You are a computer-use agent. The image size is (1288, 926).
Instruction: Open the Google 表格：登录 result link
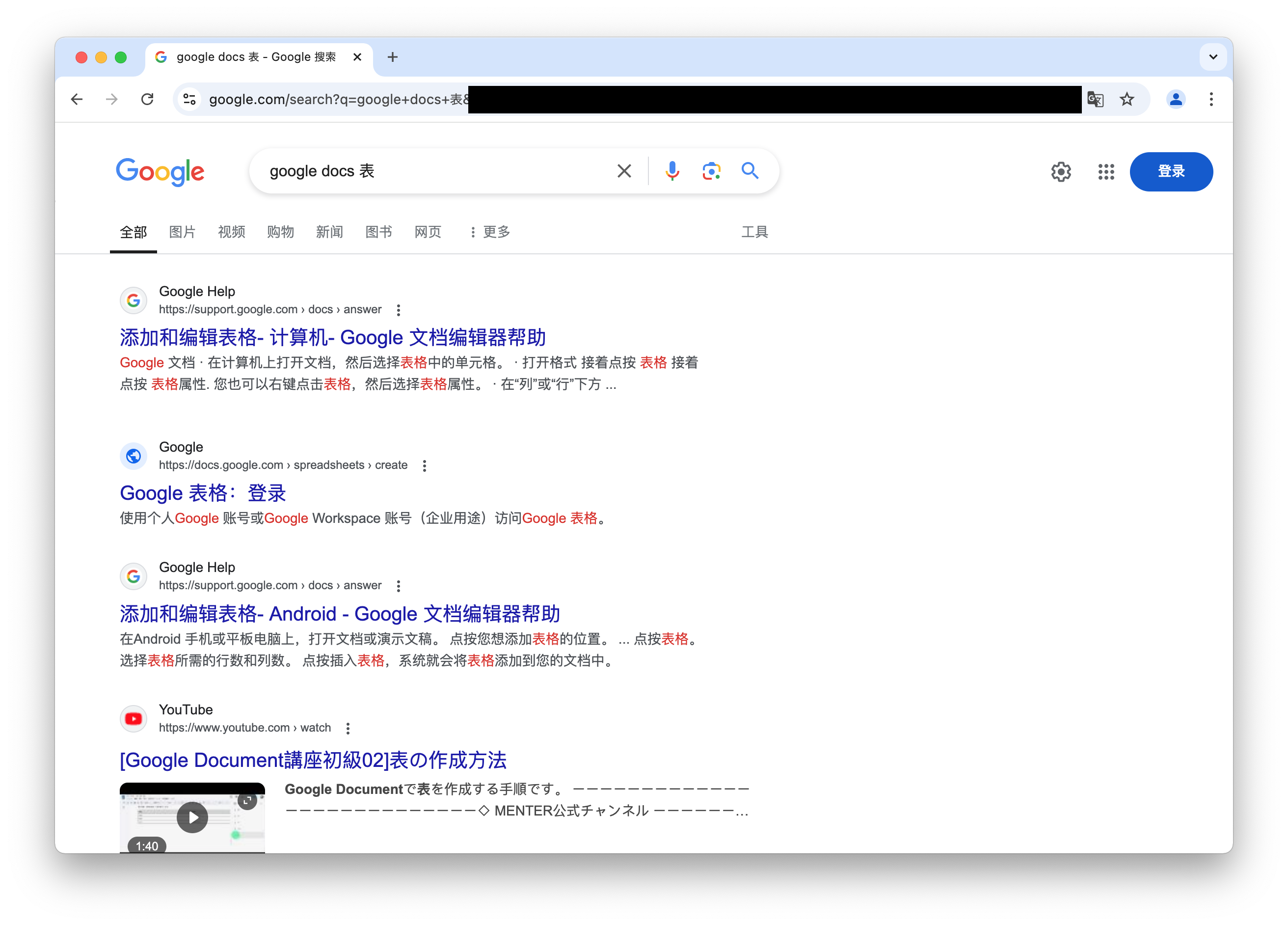[x=203, y=493]
